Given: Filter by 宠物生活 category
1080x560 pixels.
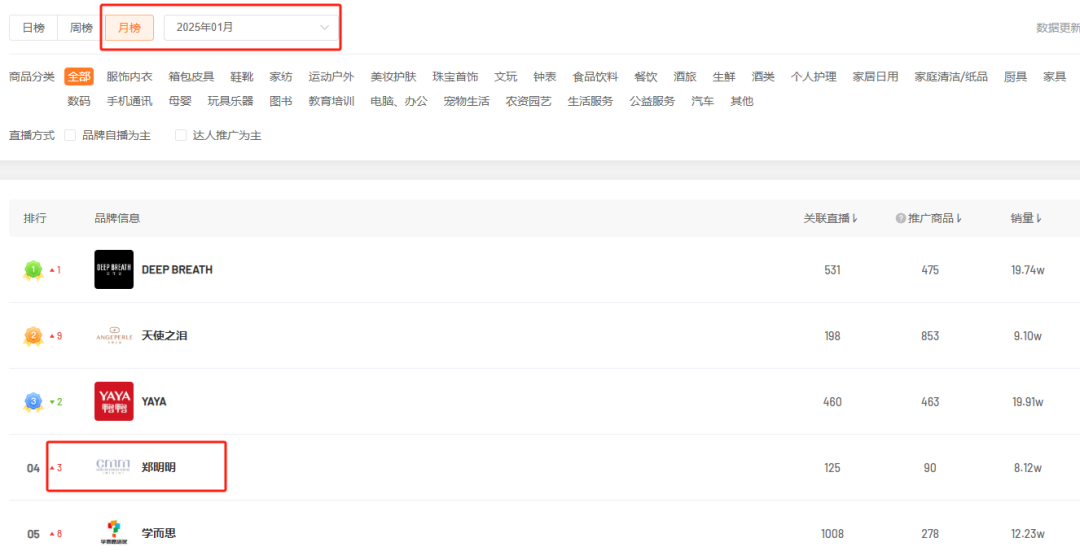Looking at the screenshot, I should coord(466,101).
